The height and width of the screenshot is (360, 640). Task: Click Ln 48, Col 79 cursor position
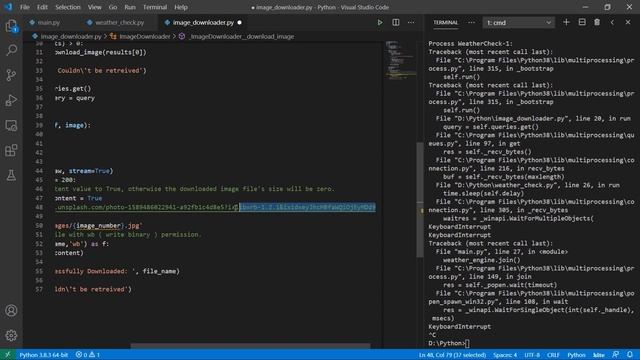452,355
